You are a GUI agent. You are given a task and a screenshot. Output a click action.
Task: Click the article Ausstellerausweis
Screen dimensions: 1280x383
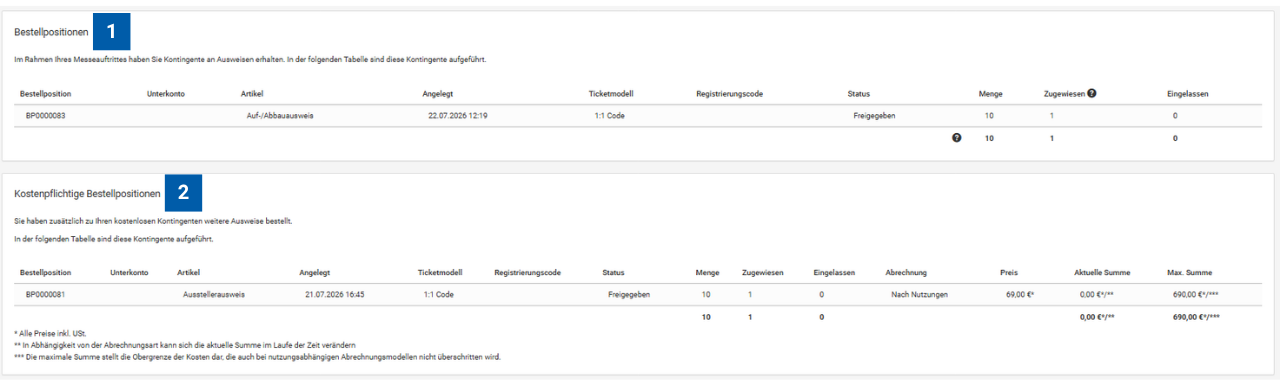[x=214, y=295]
